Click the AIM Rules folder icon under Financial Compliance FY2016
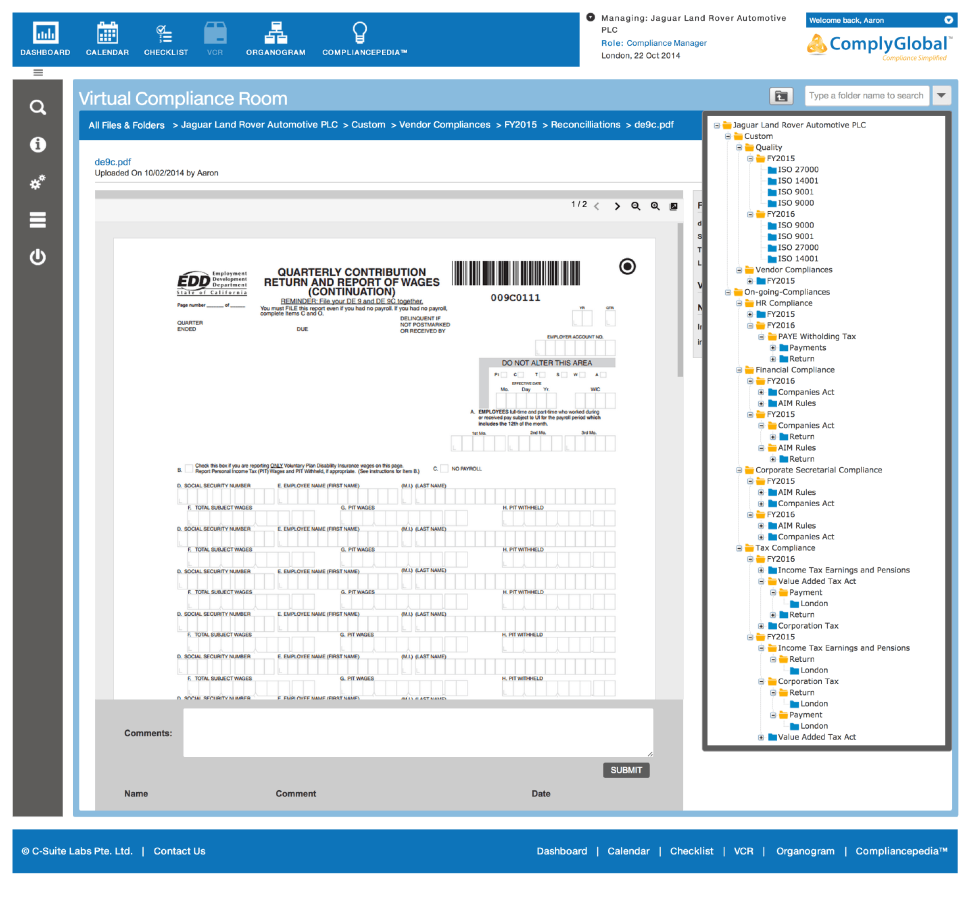Viewport: 960px width, 898px height. 772,403
